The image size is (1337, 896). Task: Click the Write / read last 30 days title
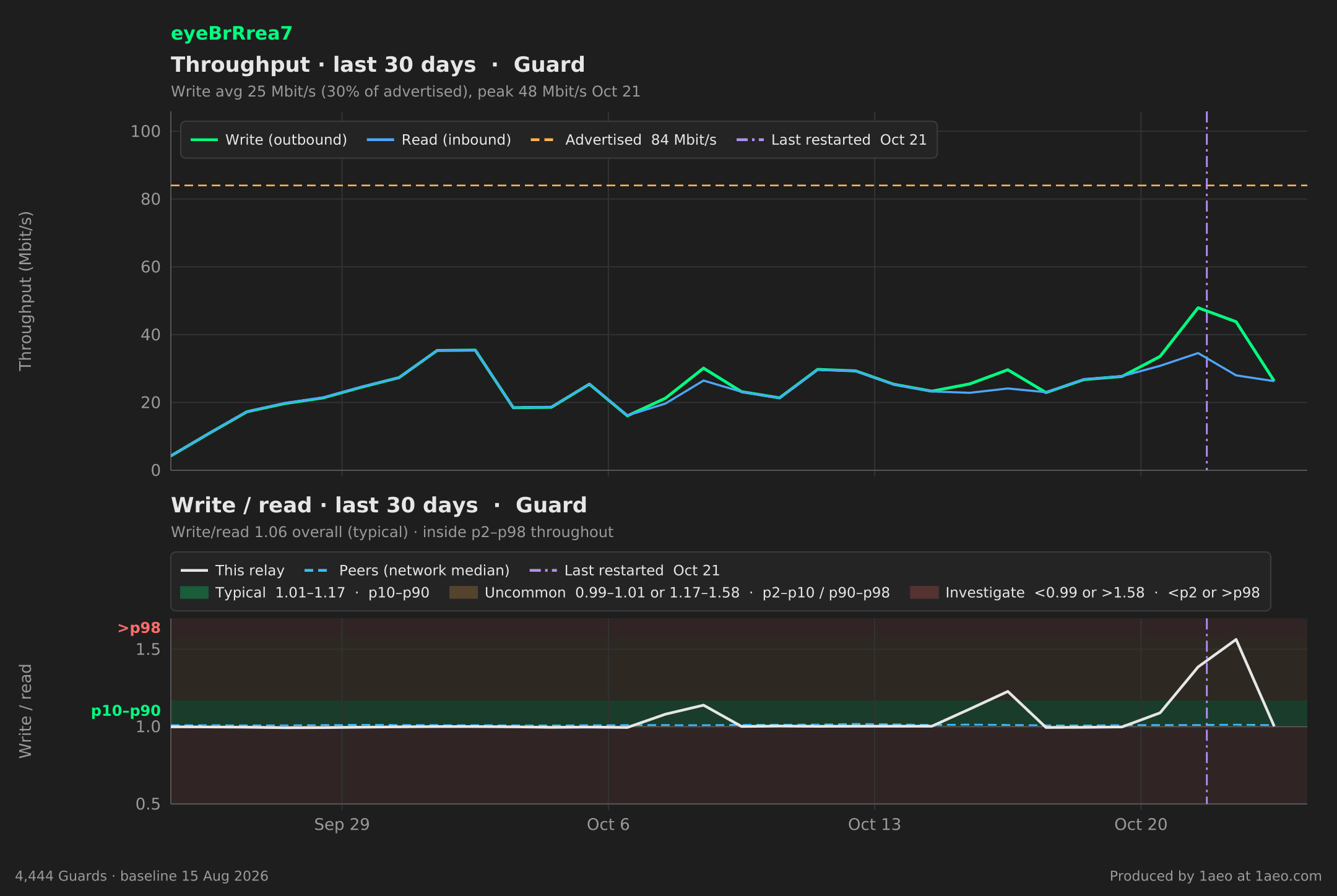point(379,506)
